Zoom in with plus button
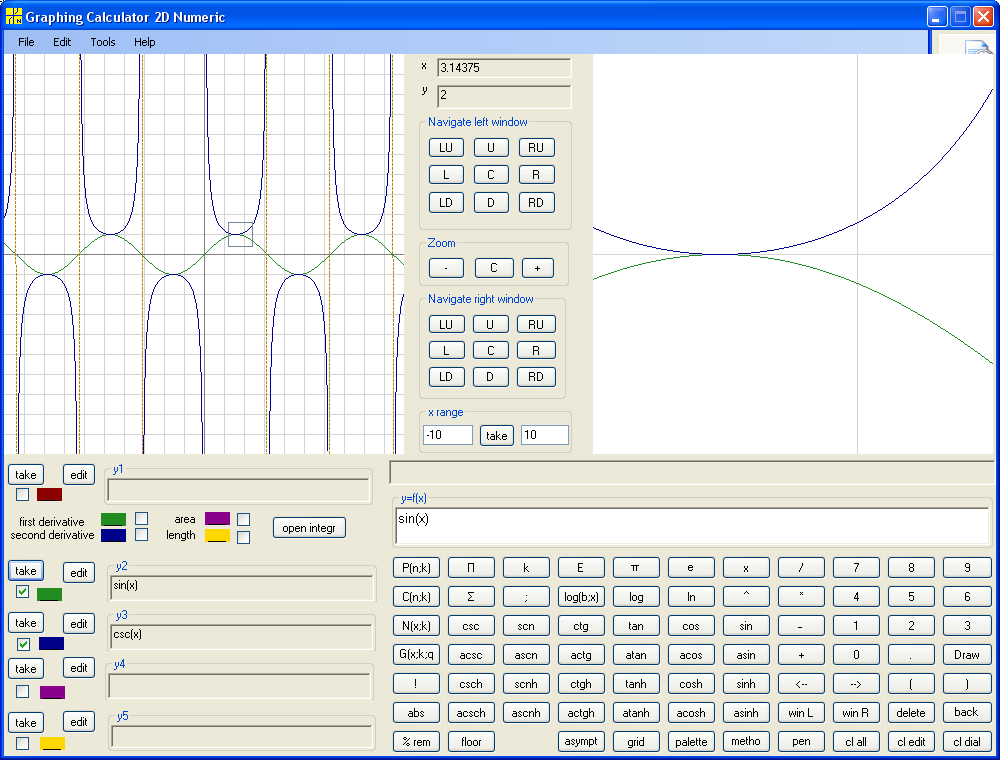The width and height of the screenshot is (1000, 760). click(x=537, y=268)
